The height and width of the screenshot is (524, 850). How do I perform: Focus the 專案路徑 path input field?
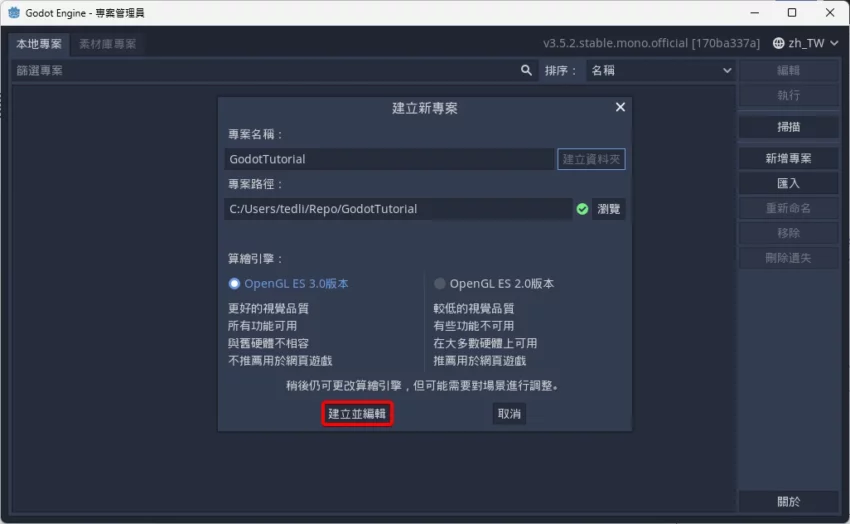(x=398, y=209)
